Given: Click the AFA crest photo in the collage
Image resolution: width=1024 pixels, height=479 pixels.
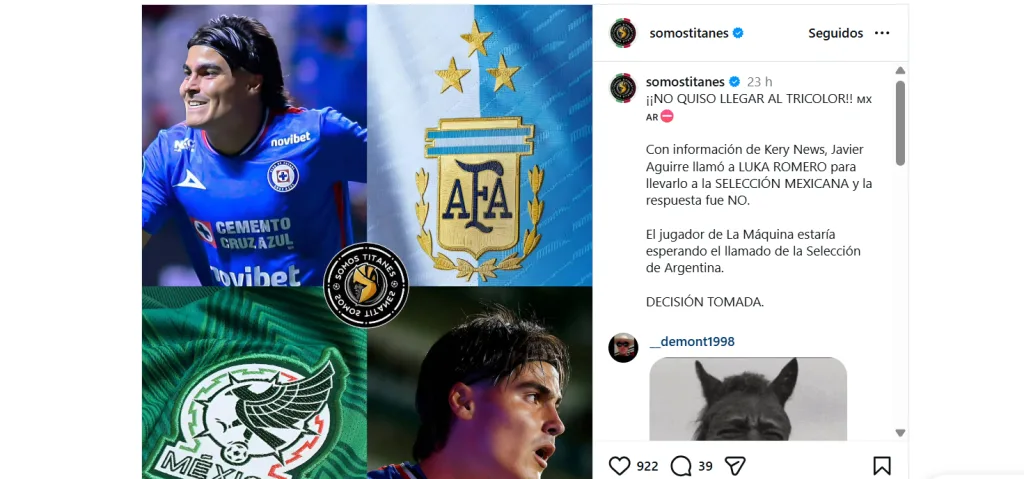Looking at the screenshot, I should (x=479, y=145).
